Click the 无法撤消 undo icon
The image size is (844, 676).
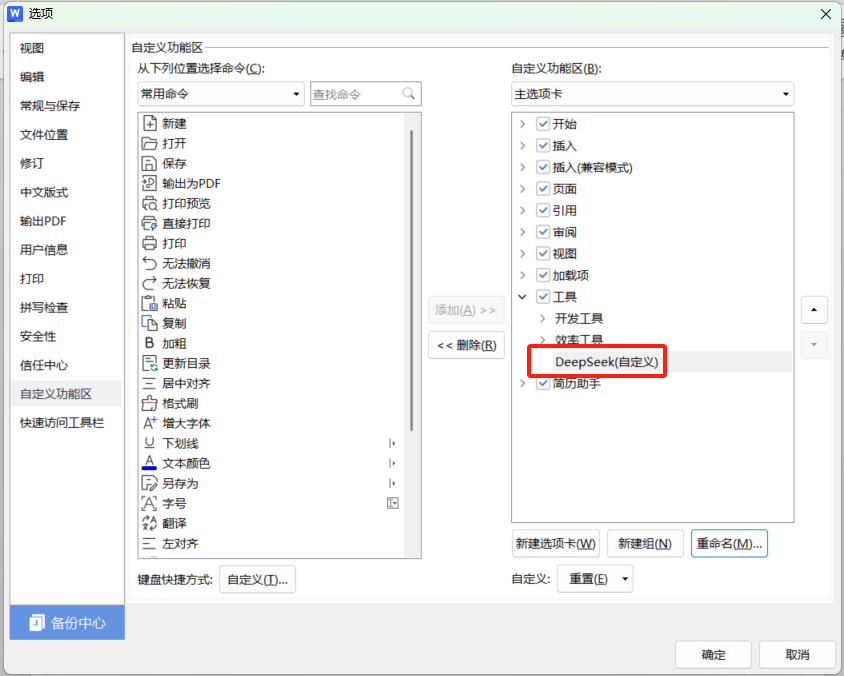click(149, 263)
